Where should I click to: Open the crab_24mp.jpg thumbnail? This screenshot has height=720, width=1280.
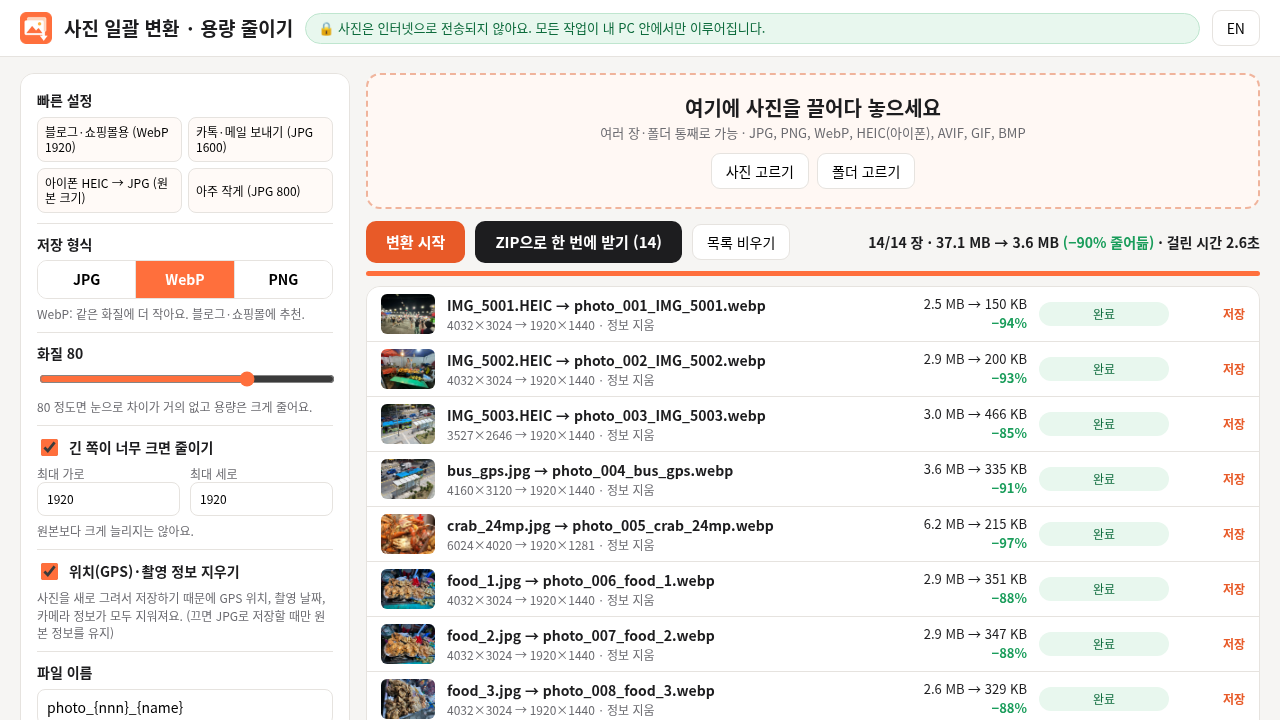point(408,534)
